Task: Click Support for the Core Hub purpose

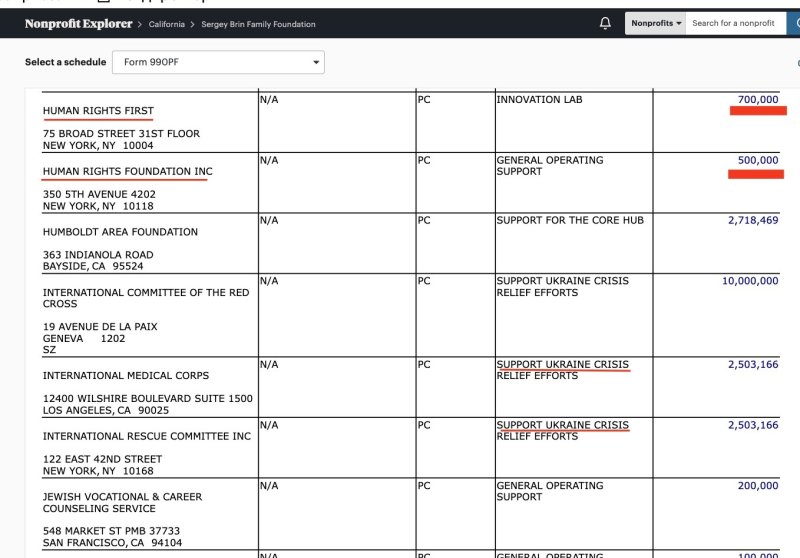Action: (570, 220)
